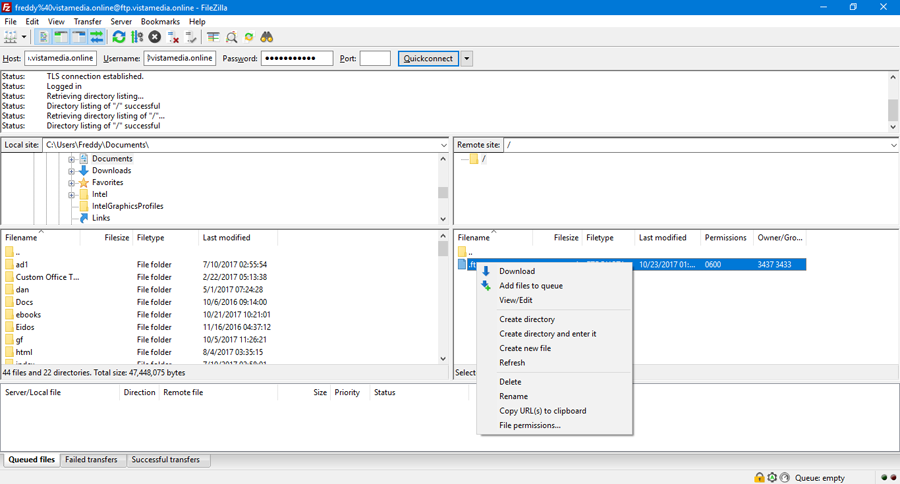Toggle directory comparison
900x484 pixels.
click(x=231, y=37)
